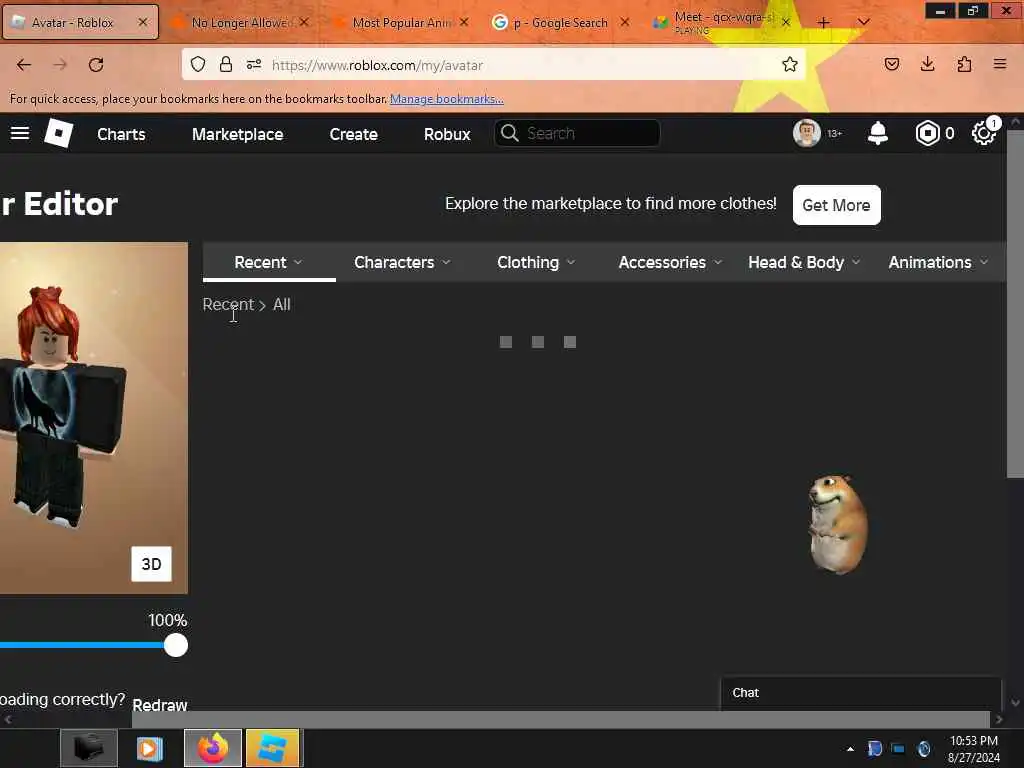Screen dimensions: 1024x768
Task: Open the Firefox application menu
Action: (x=1000, y=64)
